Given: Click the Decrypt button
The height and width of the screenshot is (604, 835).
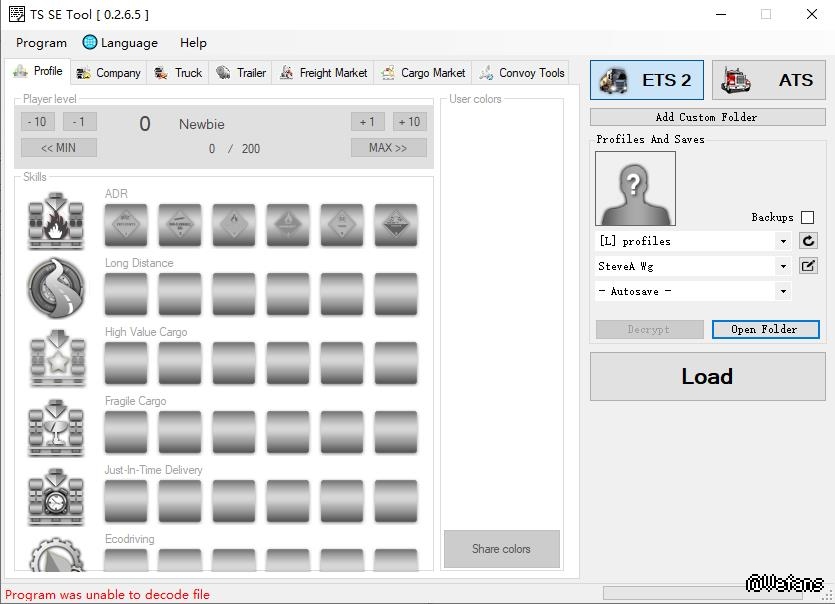Looking at the screenshot, I should (x=650, y=330).
